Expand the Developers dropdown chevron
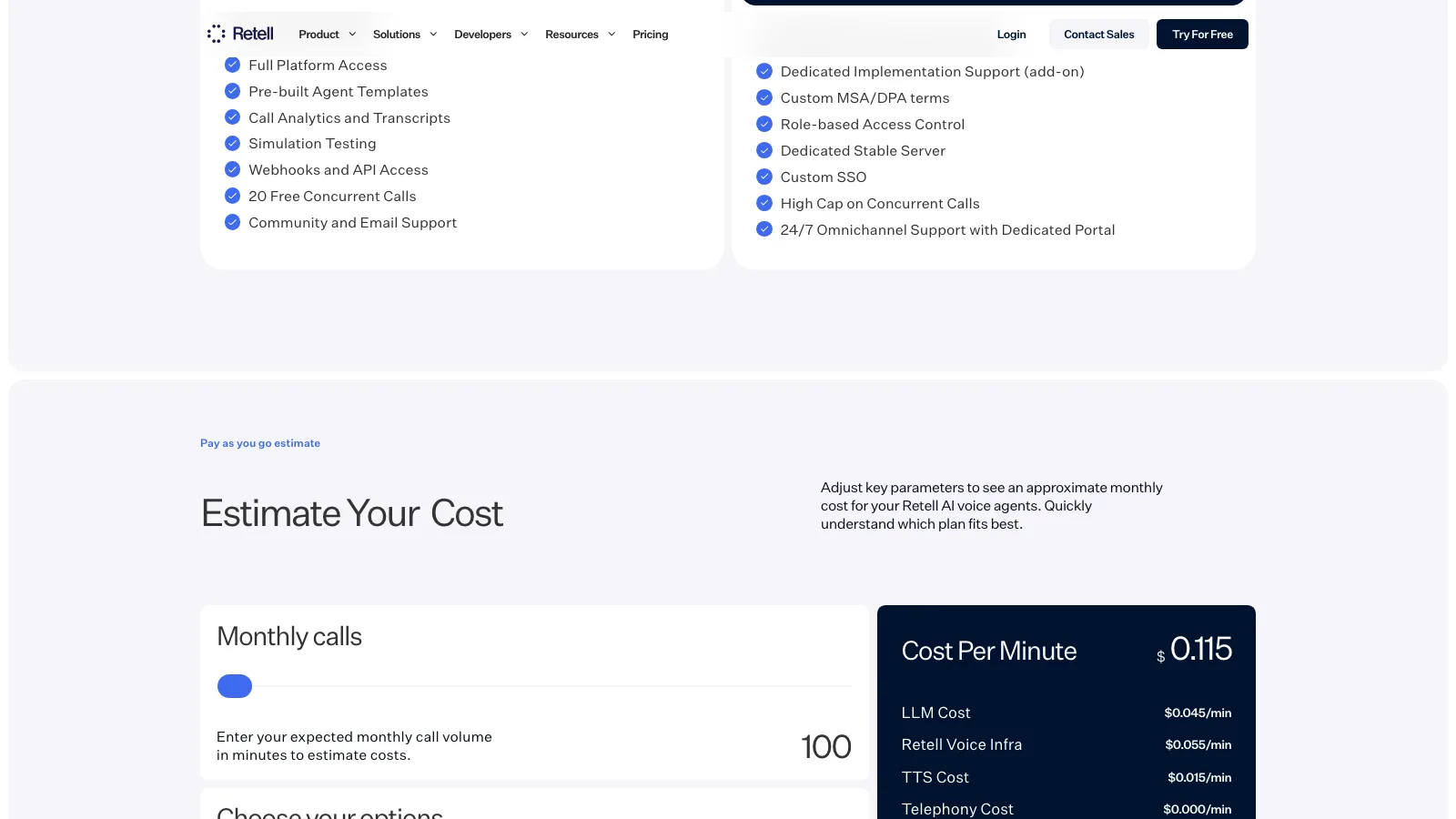 click(x=524, y=35)
